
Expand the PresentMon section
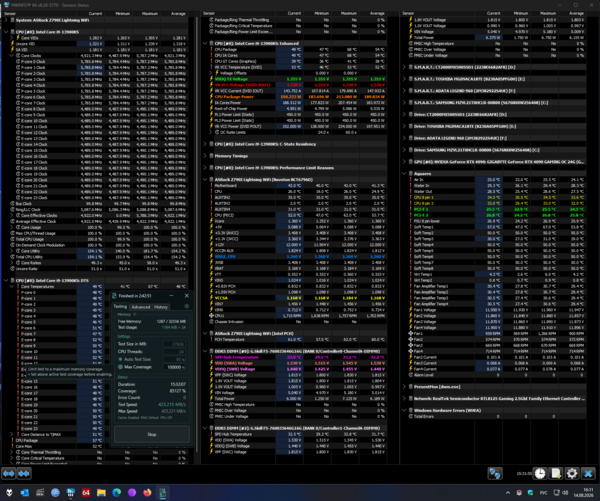tap(404, 387)
